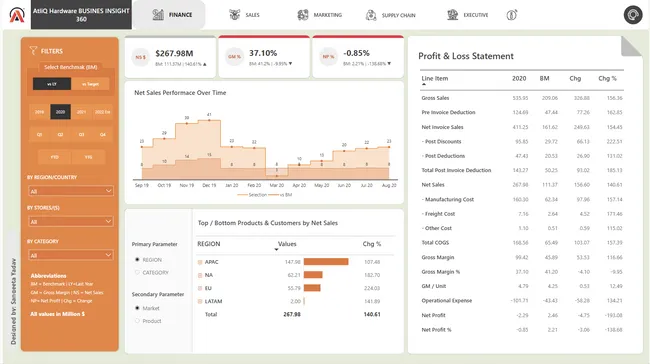The image size is (650, 364).
Task: Click the 2020 column header in P&L
Action: pos(519,78)
